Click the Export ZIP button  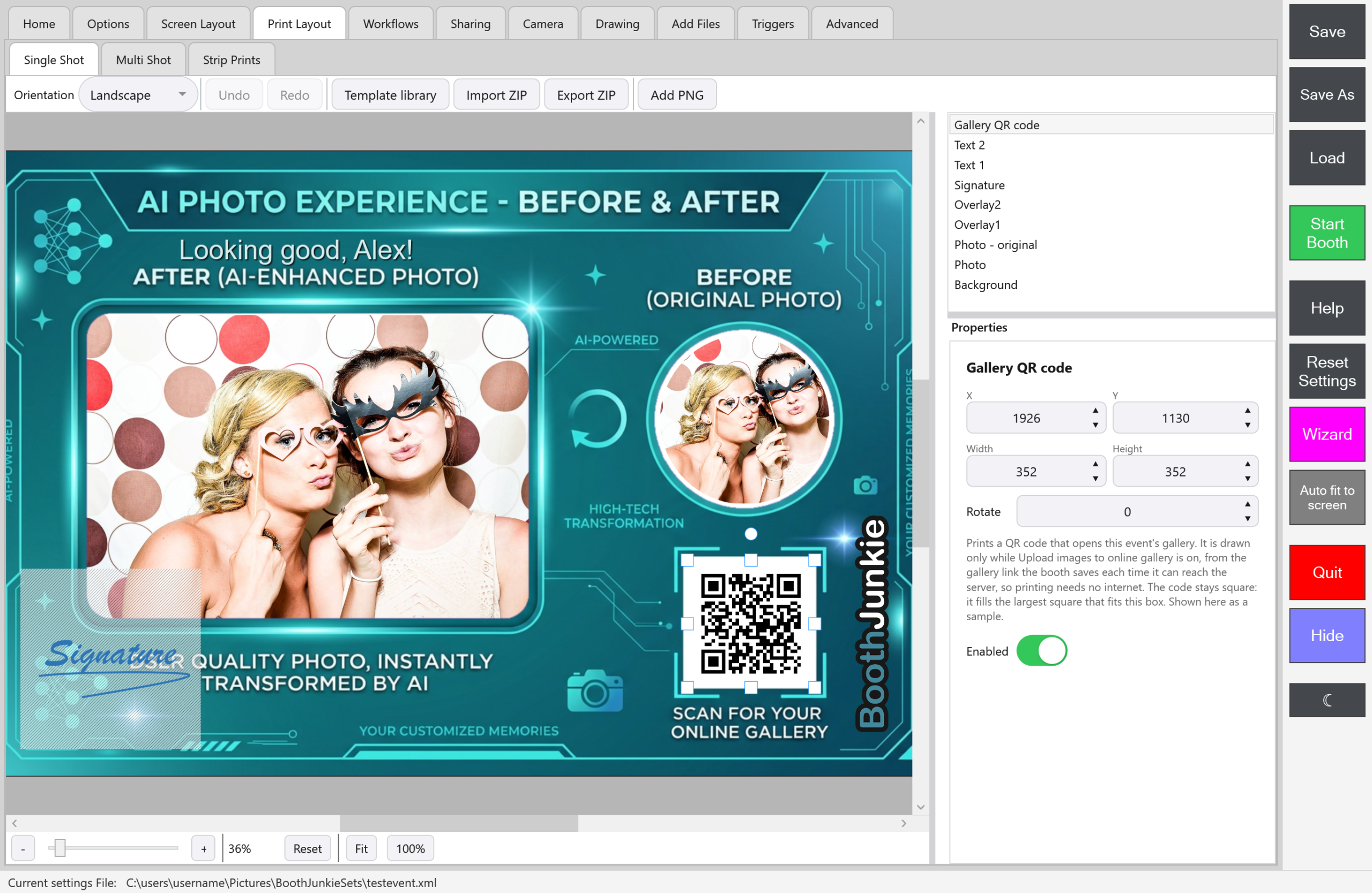586,95
